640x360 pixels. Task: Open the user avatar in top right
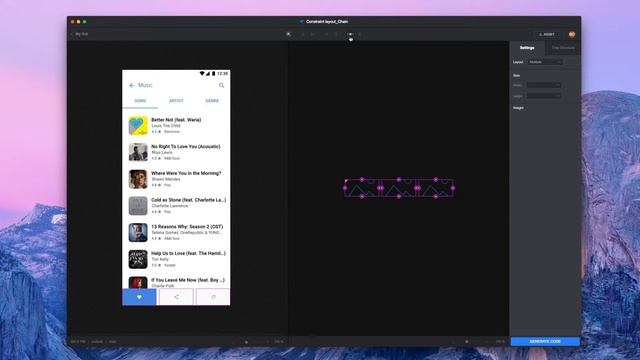click(x=572, y=34)
